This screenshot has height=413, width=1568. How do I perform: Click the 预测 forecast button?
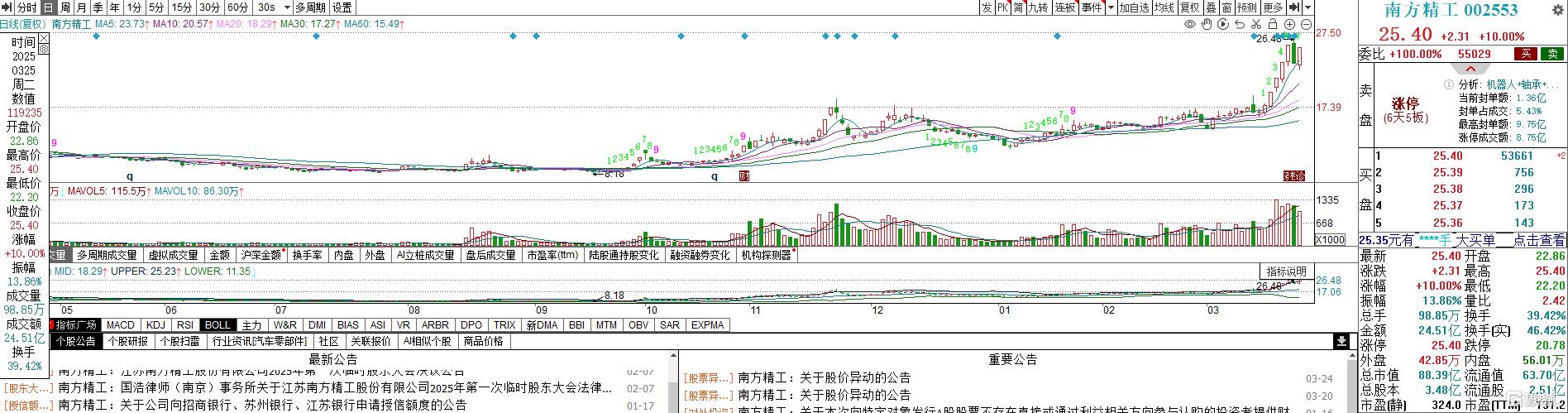tap(1247, 7)
